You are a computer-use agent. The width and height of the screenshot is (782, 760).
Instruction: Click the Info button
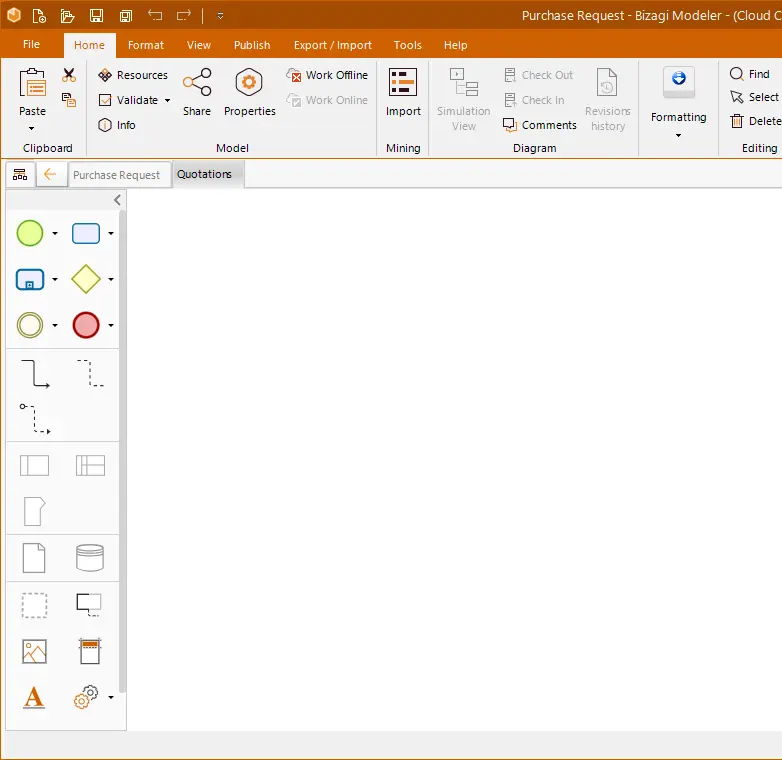pyautogui.click(x=117, y=125)
